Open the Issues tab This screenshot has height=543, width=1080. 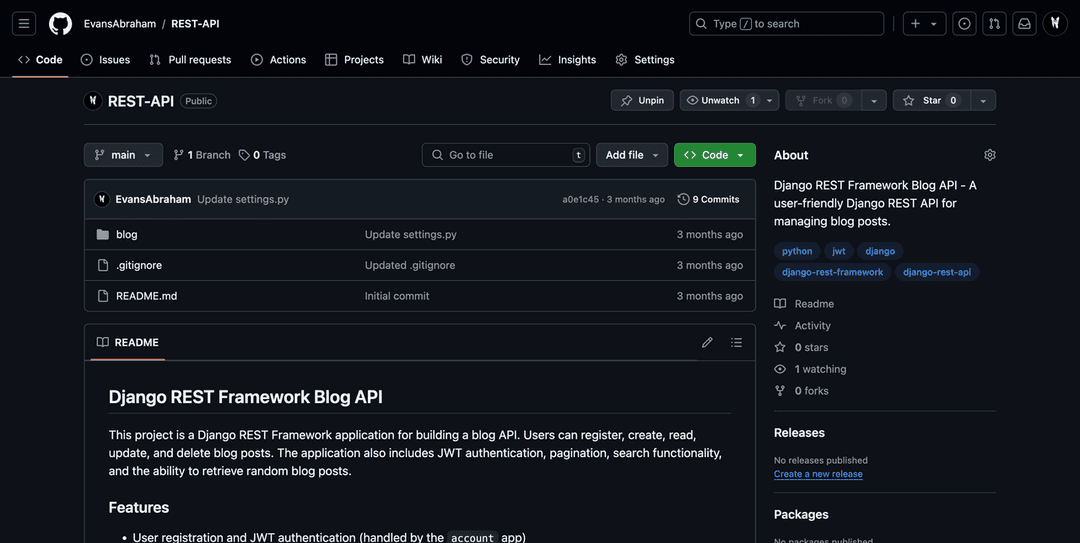tap(105, 60)
